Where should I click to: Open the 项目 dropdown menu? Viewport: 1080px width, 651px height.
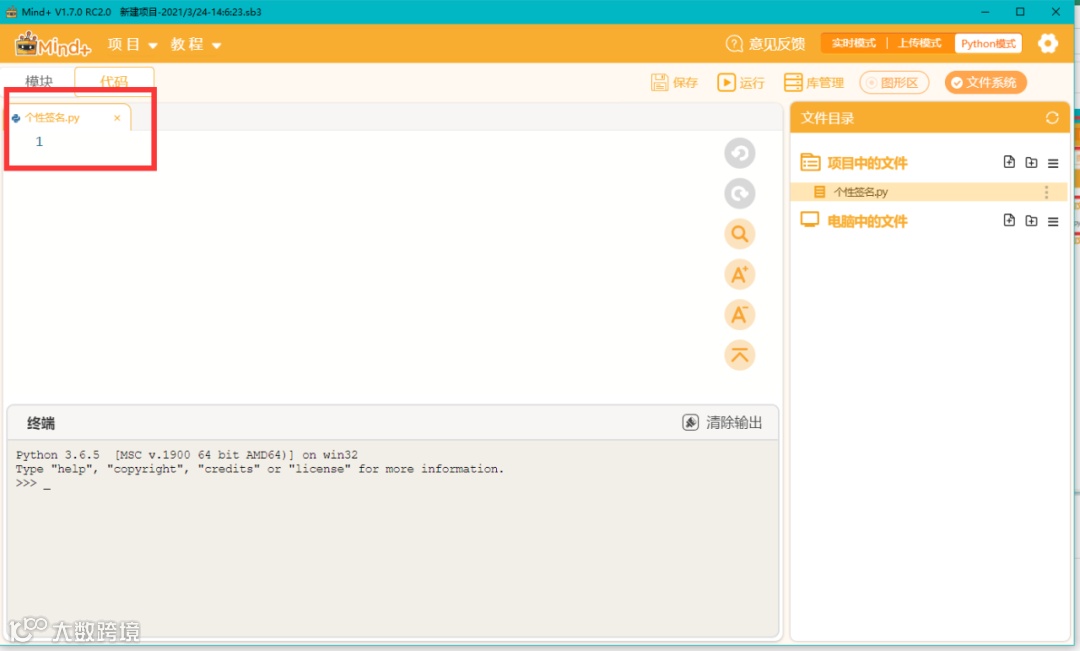(132, 45)
